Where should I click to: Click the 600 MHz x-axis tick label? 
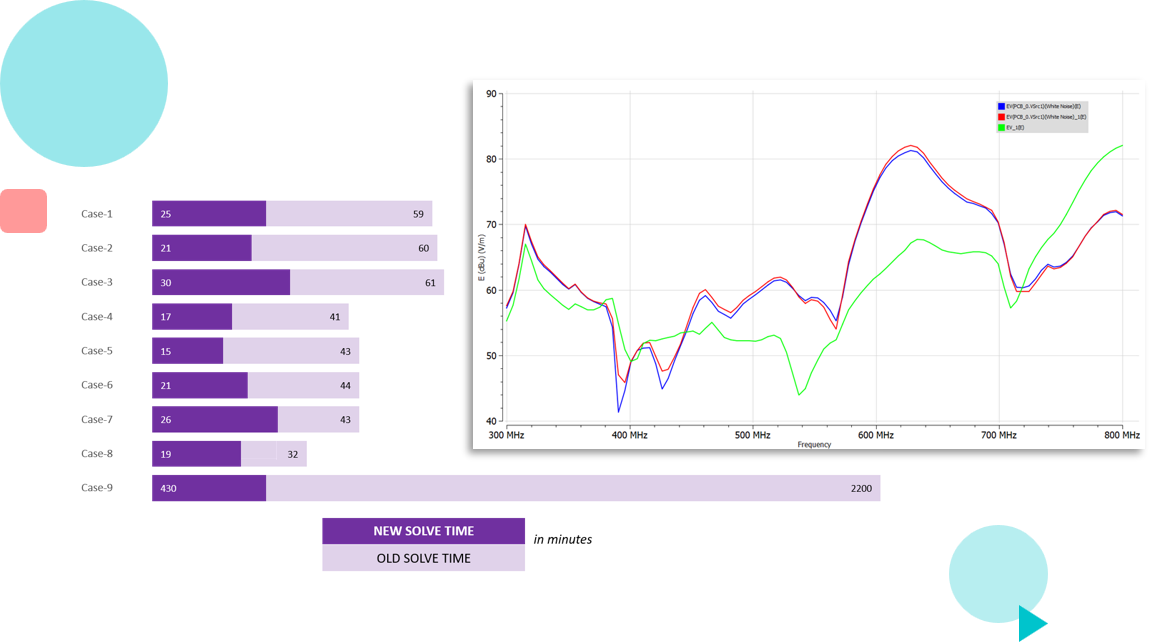pyautogui.click(x=875, y=436)
